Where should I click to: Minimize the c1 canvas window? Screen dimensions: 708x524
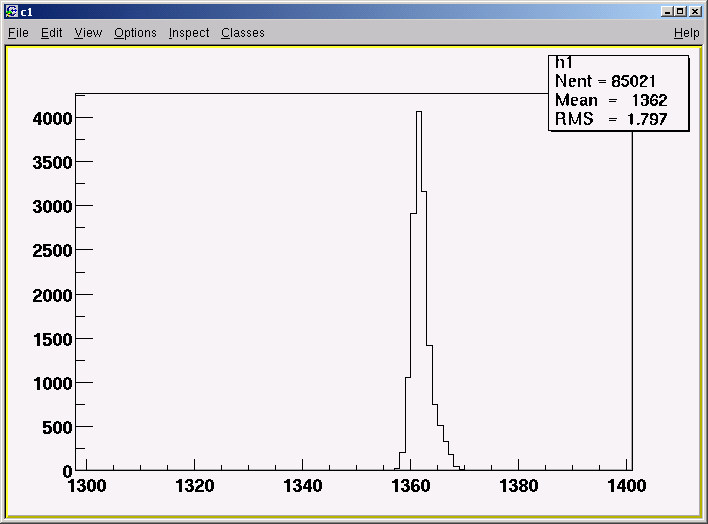[667, 11]
